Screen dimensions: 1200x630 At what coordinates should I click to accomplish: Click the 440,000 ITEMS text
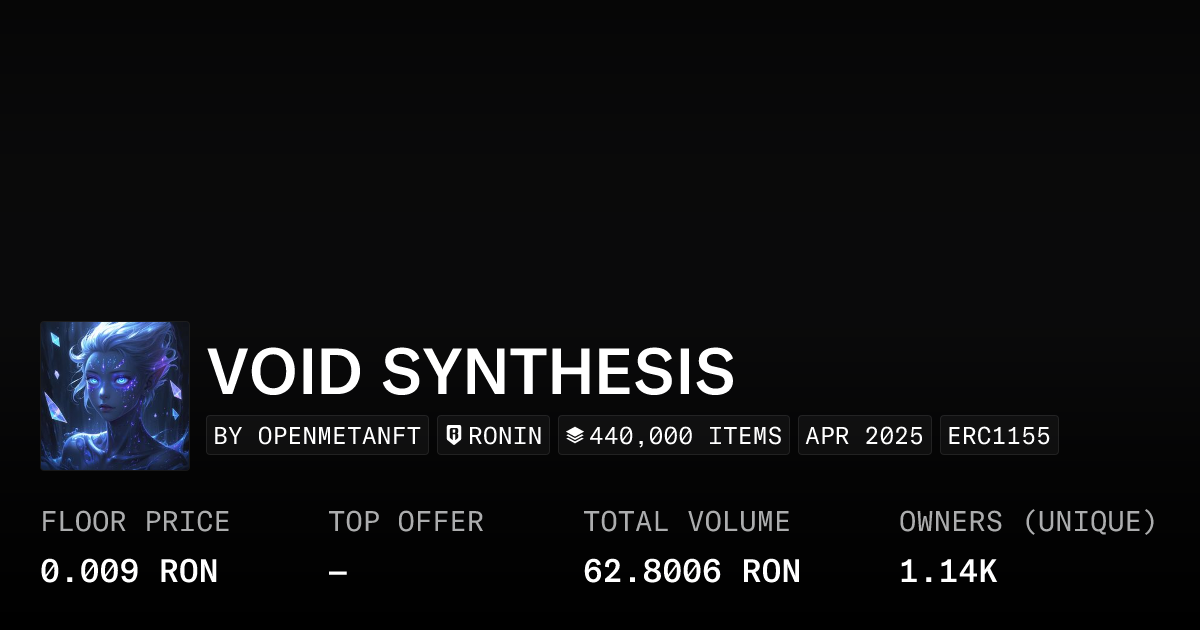[685, 436]
